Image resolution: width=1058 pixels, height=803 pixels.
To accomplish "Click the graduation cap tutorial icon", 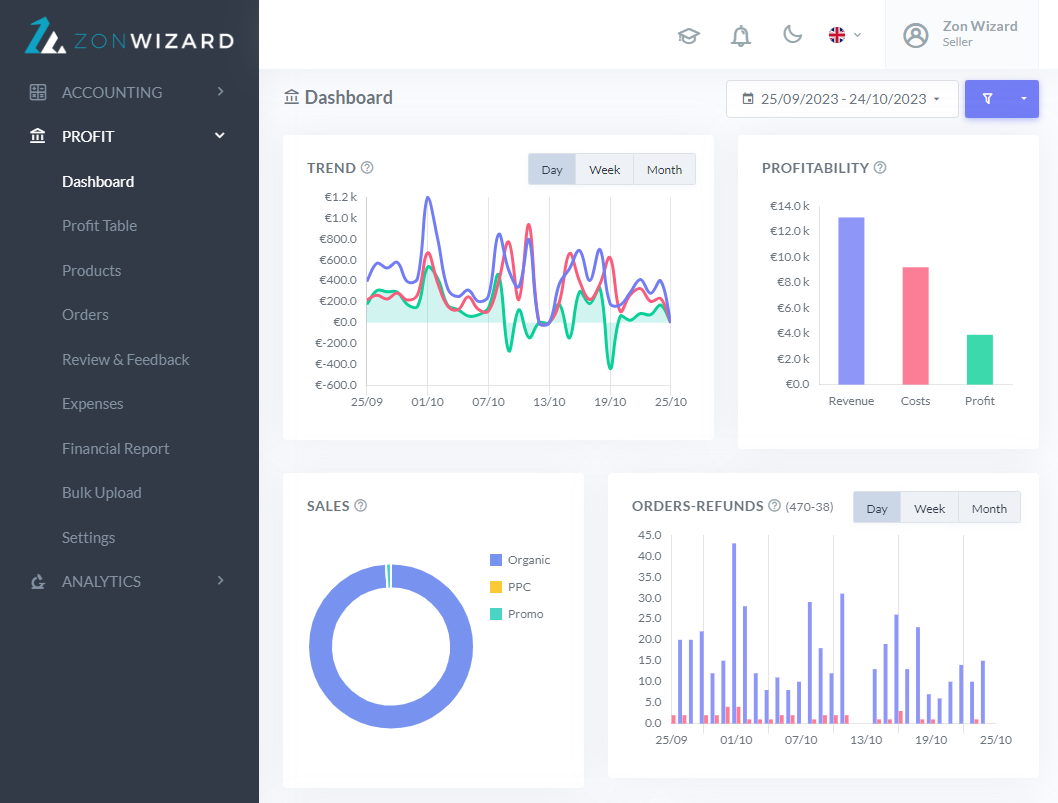I will (x=688, y=35).
